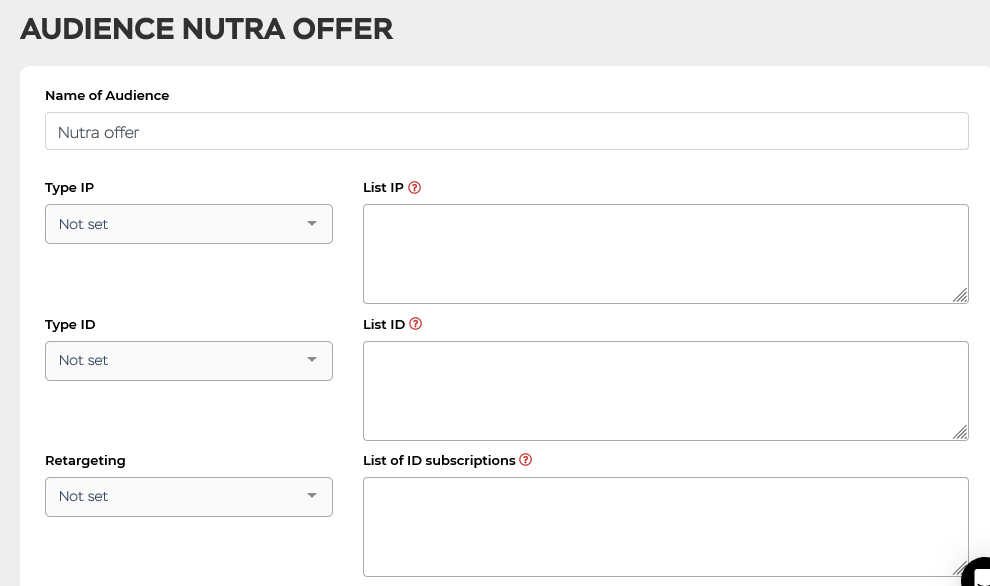Focus the Name of Audience input field
990x586 pixels.
[506, 131]
